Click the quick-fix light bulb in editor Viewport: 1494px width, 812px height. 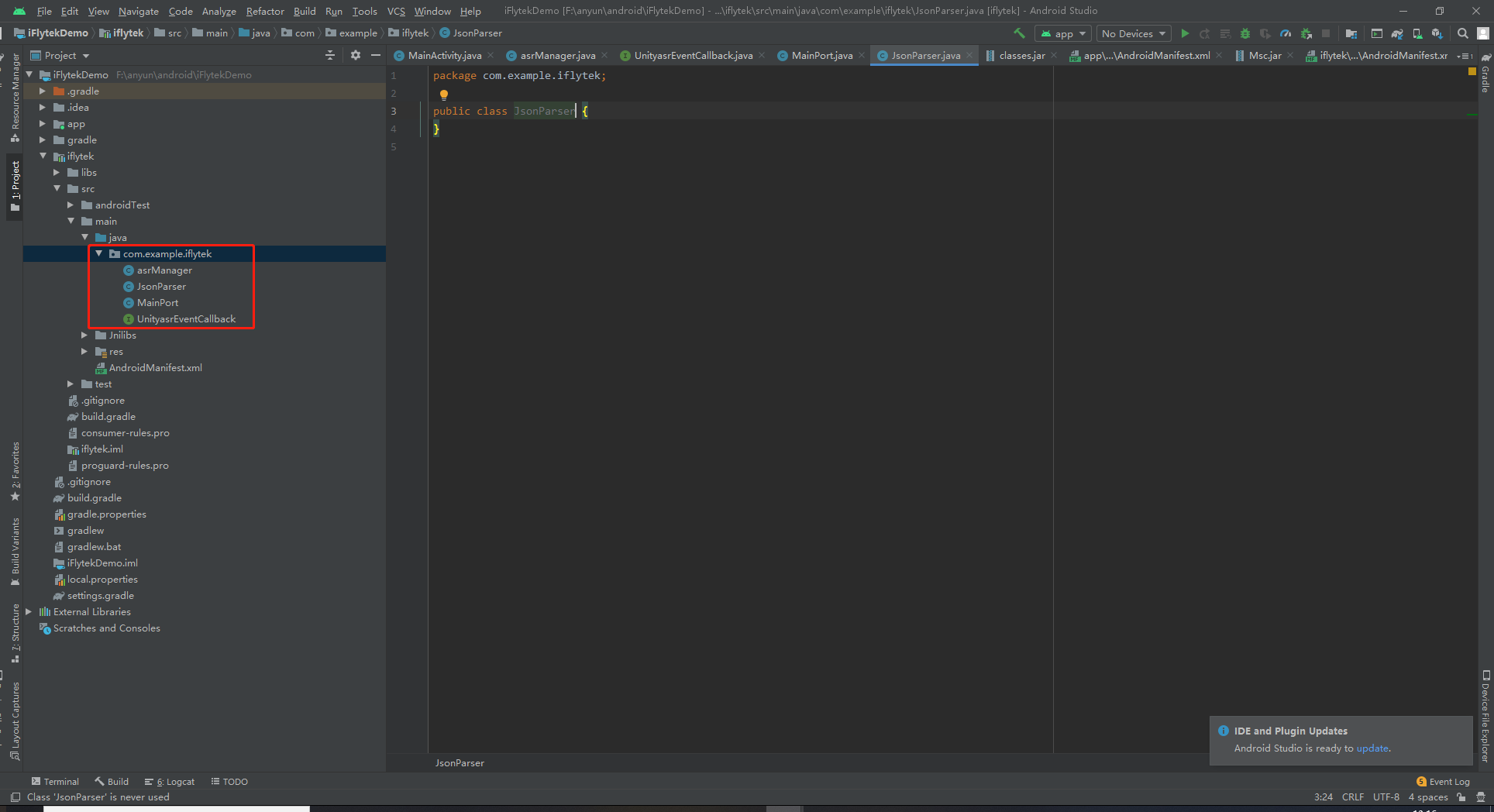pos(444,95)
